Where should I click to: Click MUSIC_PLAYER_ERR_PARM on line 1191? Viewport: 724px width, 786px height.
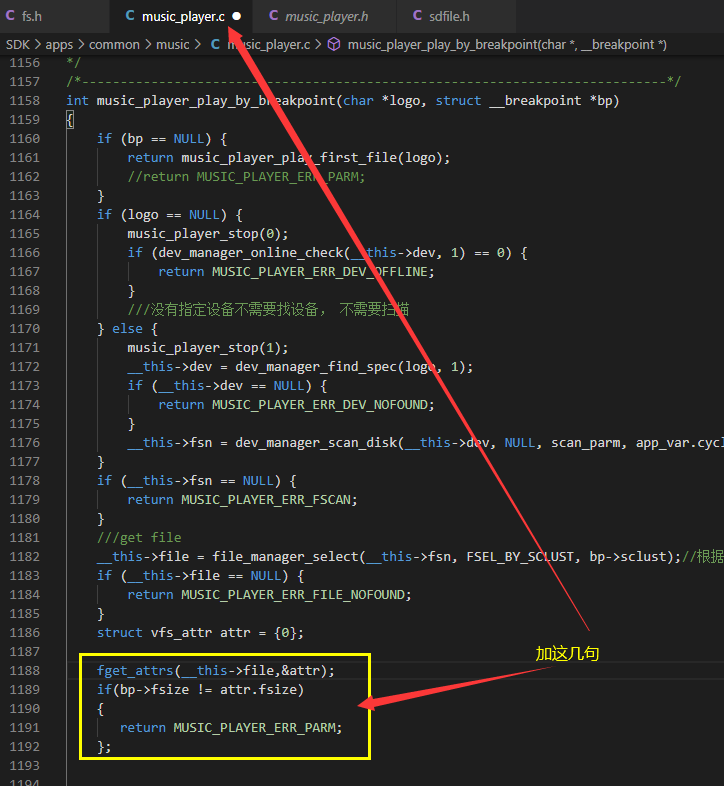[x=254, y=728]
